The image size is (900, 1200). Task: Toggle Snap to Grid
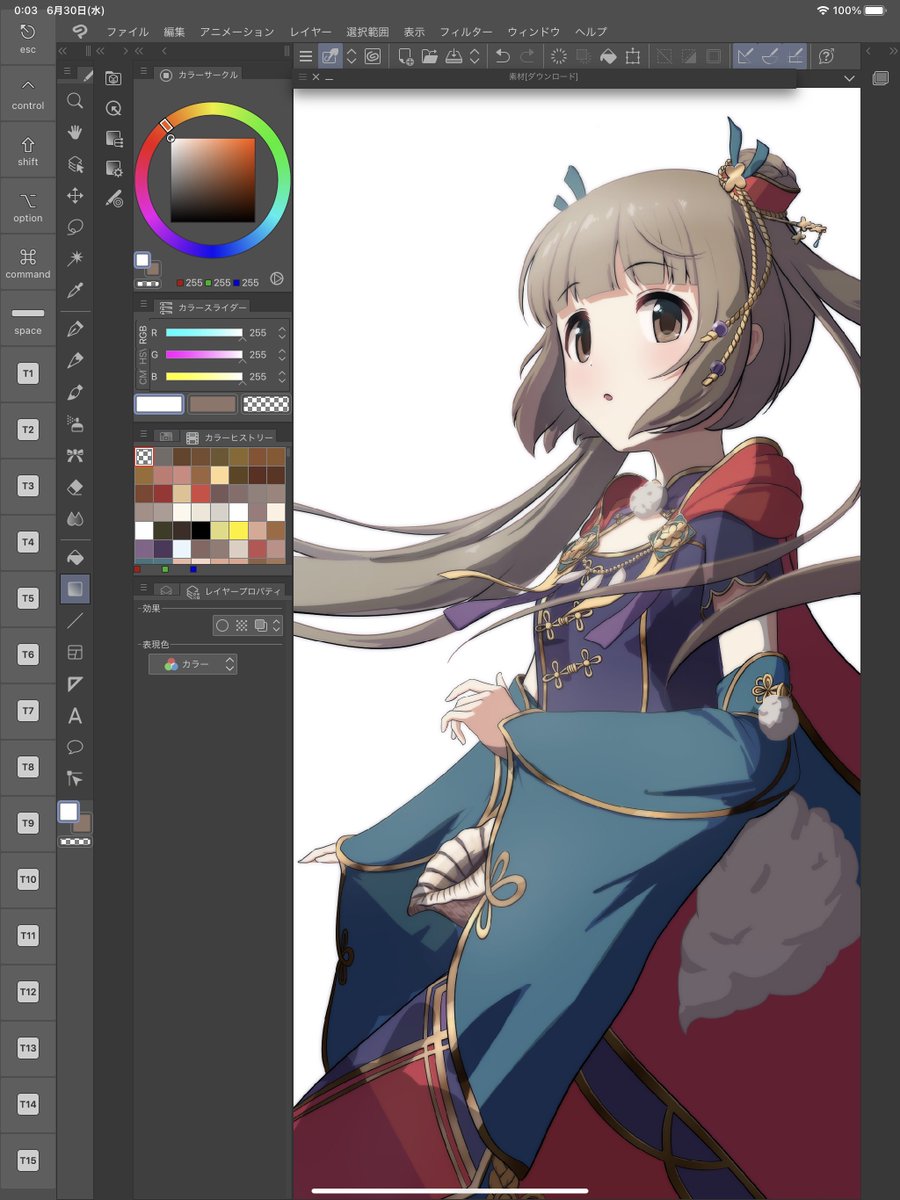[797, 56]
